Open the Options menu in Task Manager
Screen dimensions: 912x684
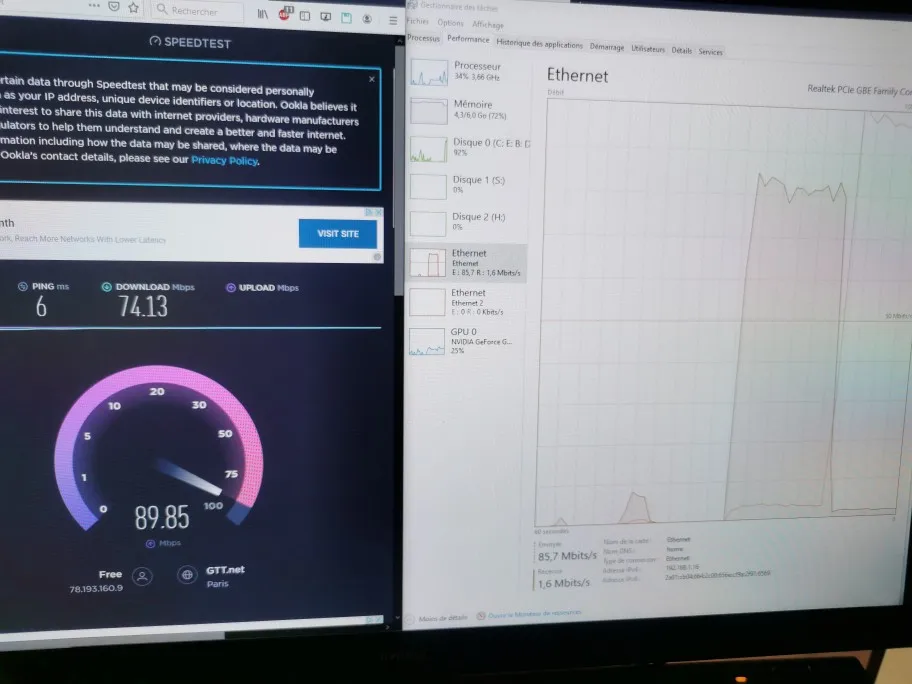[x=450, y=23]
